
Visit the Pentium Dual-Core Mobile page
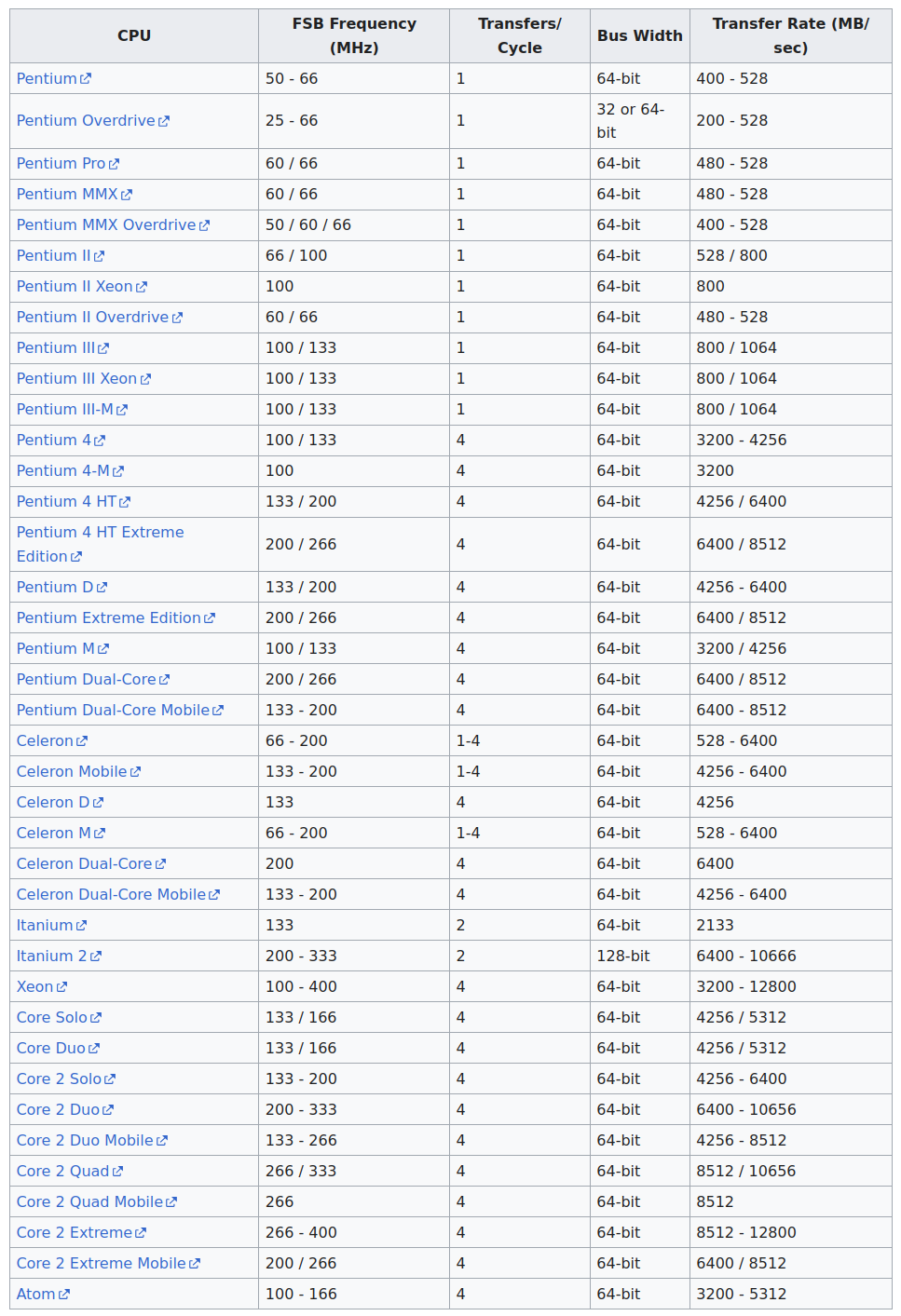point(113,711)
